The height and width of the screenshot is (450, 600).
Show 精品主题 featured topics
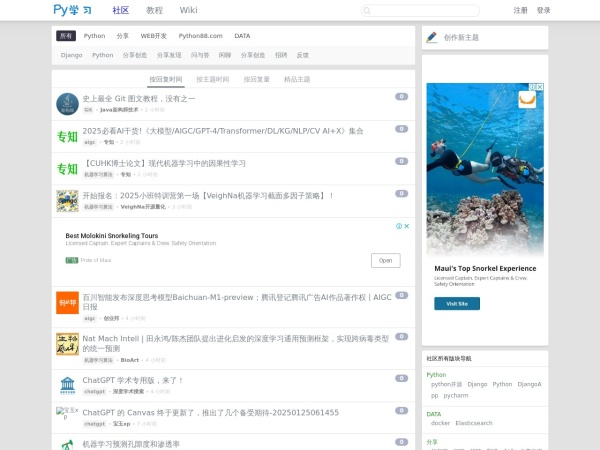pyautogui.click(x=297, y=79)
